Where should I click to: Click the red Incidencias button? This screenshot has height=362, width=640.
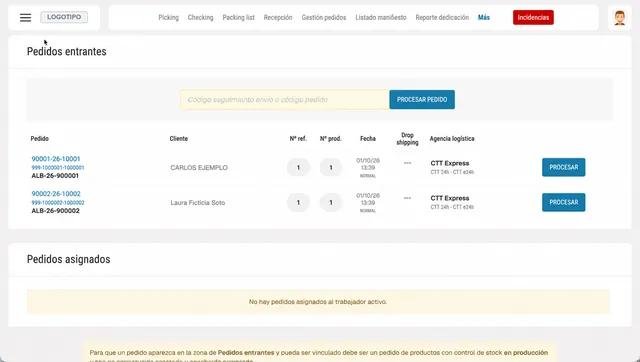point(533,18)
